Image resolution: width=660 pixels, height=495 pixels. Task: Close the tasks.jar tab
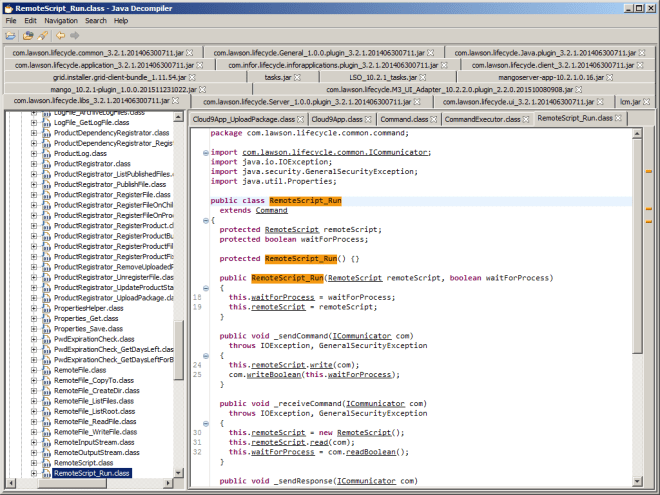(298, 77)
